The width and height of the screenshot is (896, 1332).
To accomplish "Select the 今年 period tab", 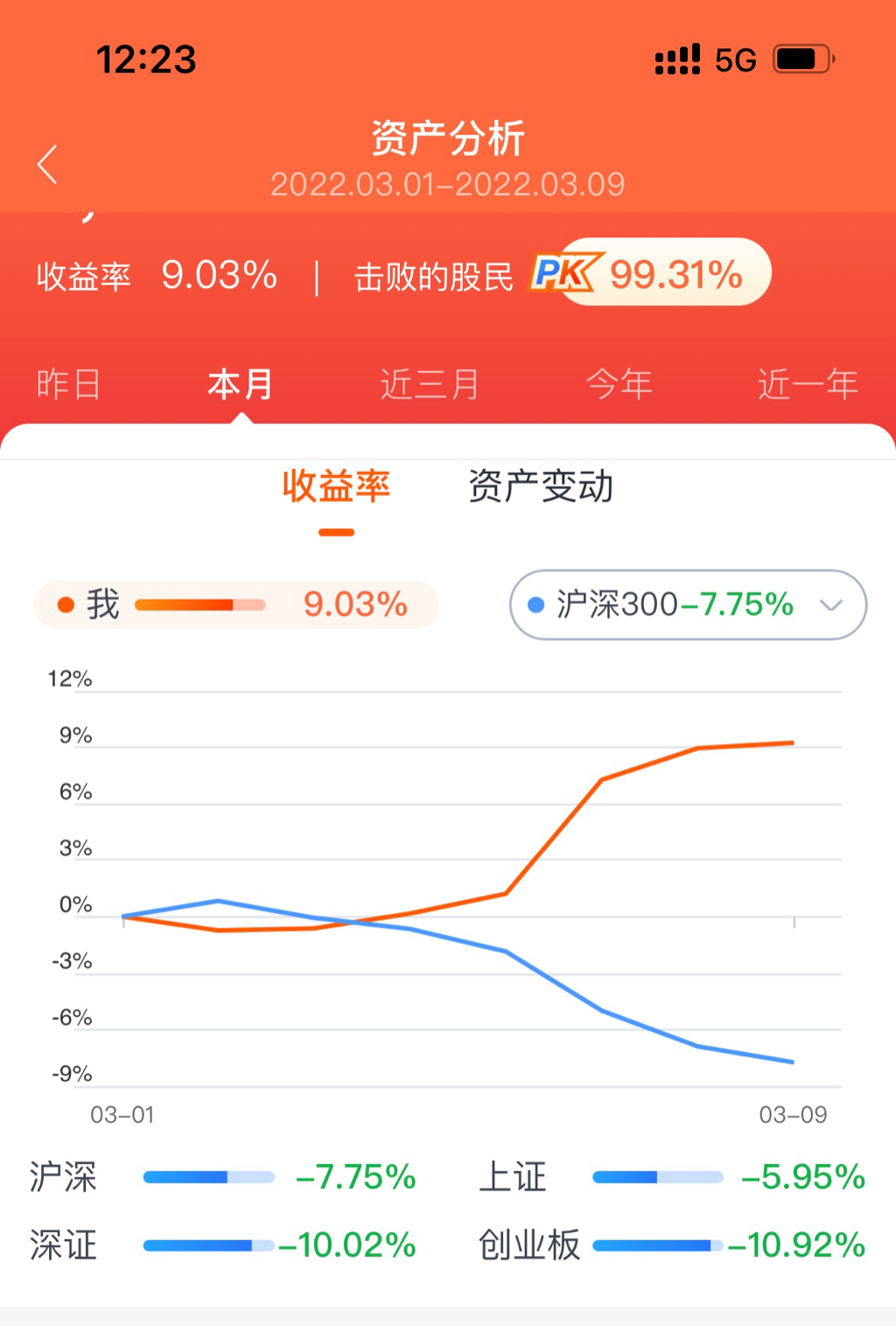I will click(619, 384).
